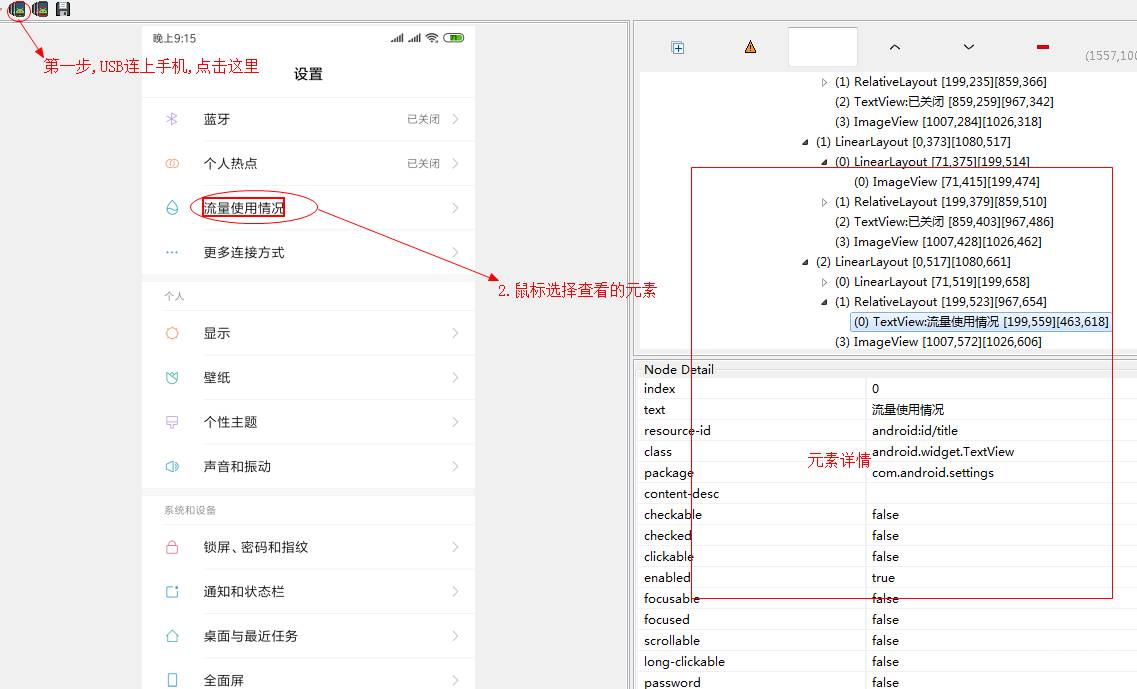This screenshot has height=689, width=1137.
Task: Toggle NAF nodes warning icon
Action: 751,47
